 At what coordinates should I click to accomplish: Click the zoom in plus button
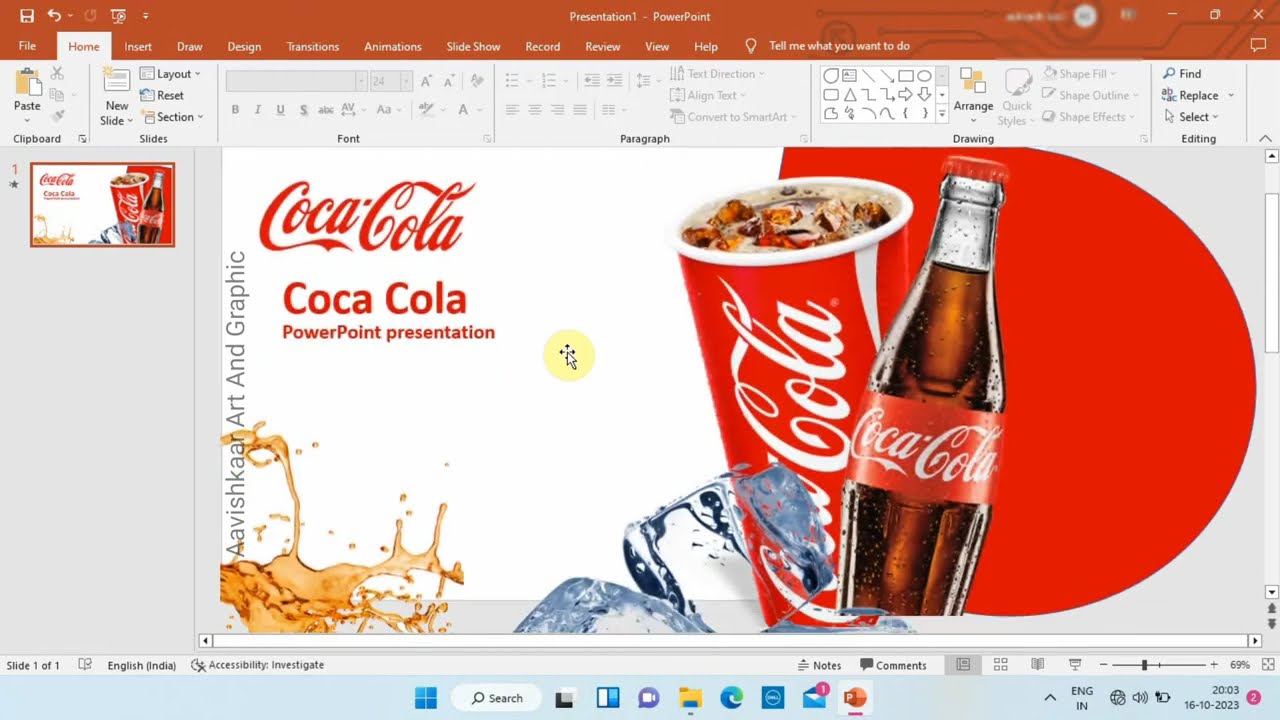coord(1214,665)
